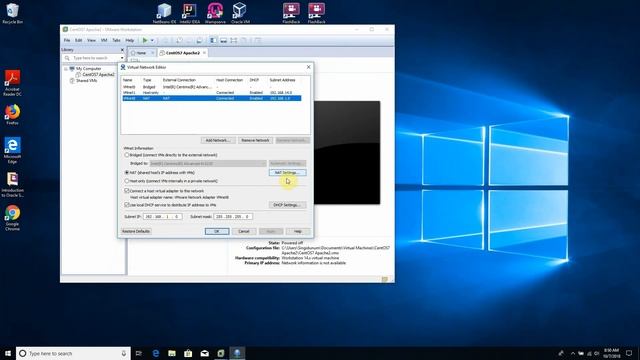Open the File menu in VMware Workstation
Viewport: 640px width, 360px height.
(67, 40)
